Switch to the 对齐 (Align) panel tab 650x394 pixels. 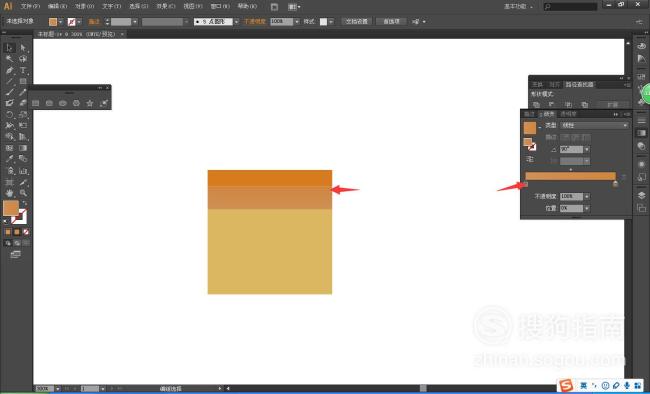tap(554, 85)
